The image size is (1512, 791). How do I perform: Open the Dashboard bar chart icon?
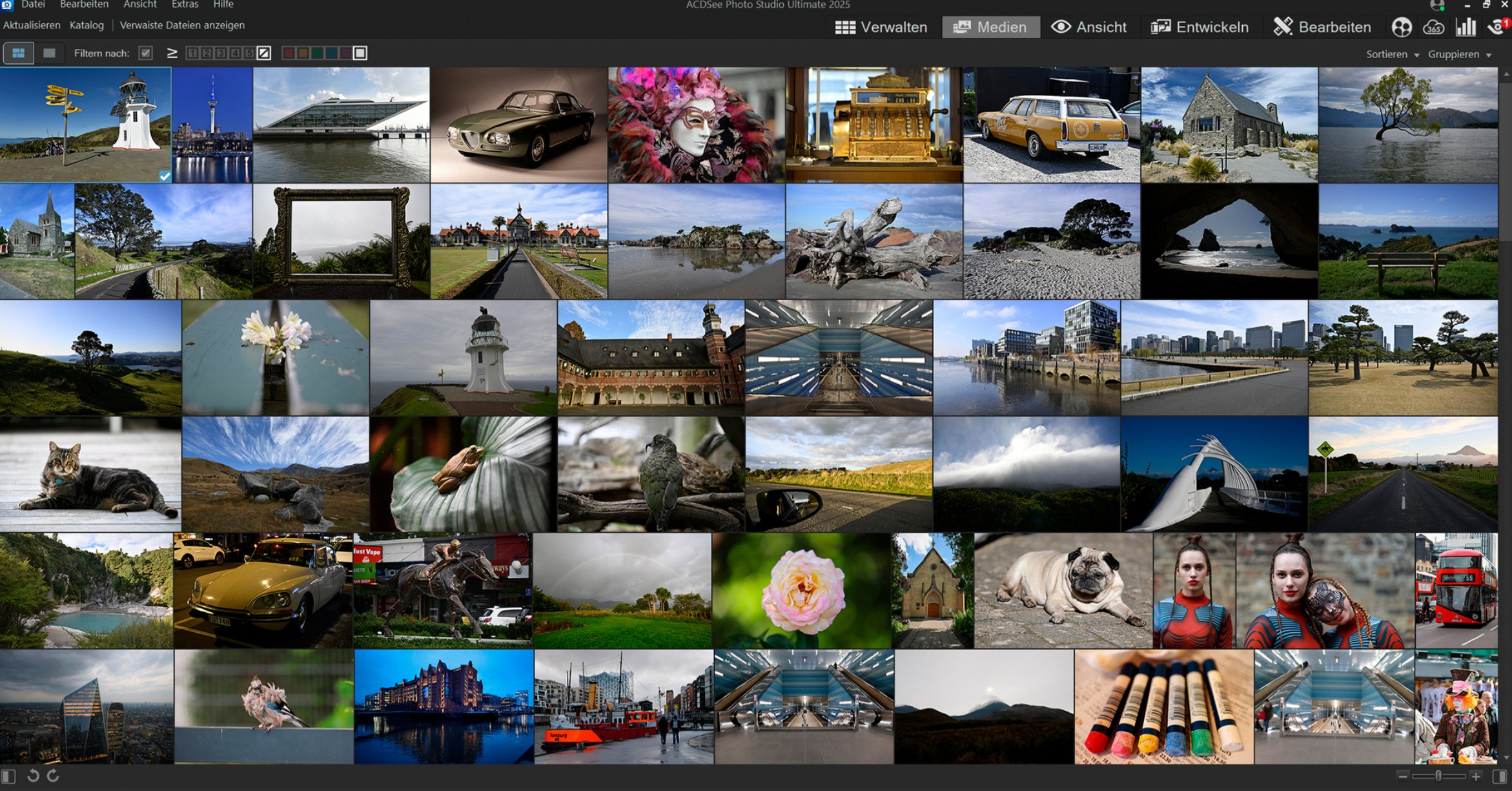tap(1466, 27)
